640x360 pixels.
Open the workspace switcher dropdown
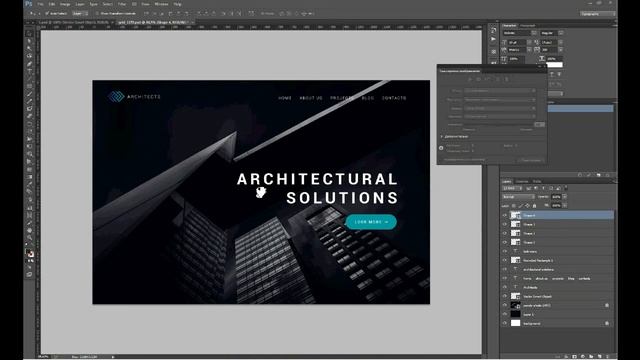[x=598, y=13]
